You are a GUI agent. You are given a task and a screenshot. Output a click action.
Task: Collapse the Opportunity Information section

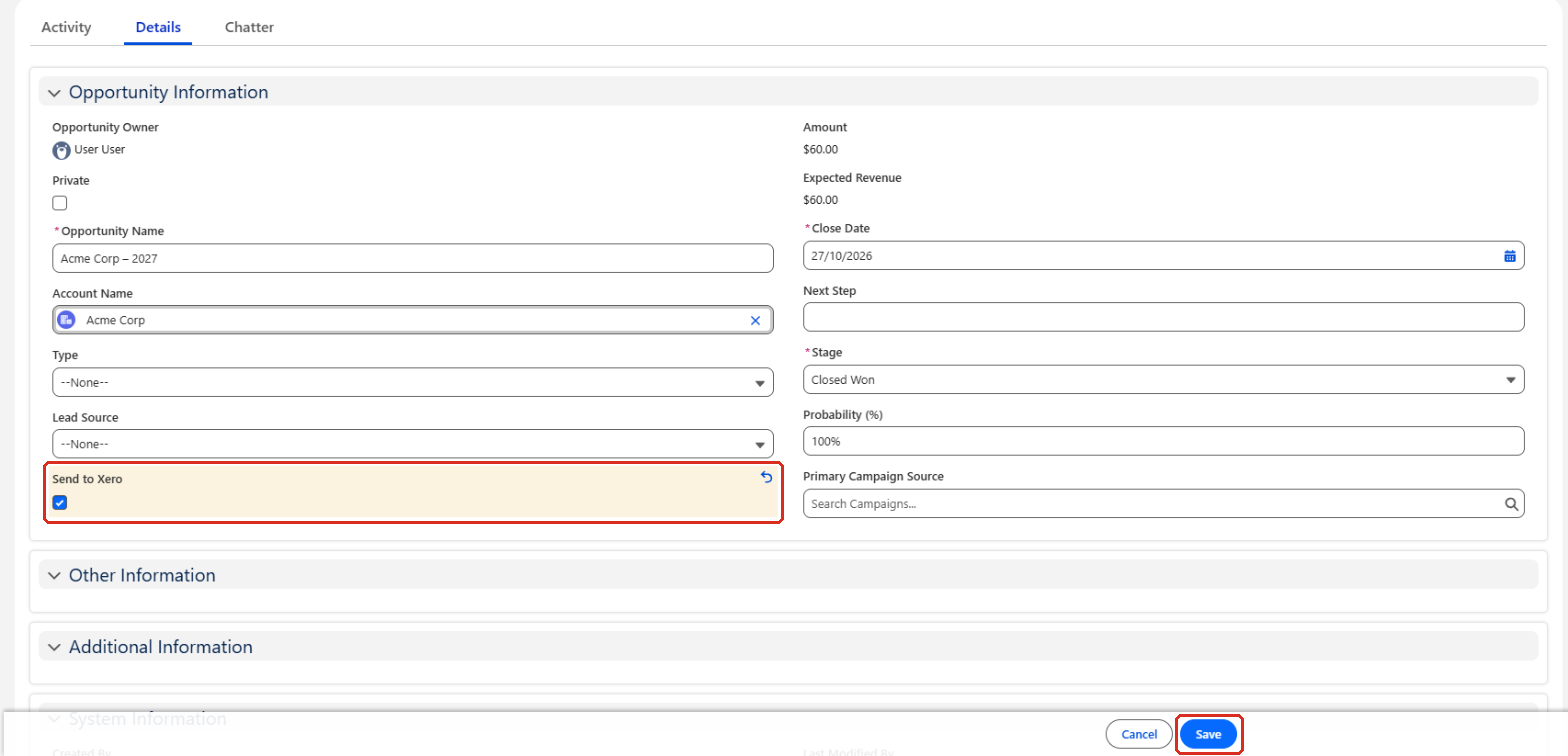(x=54, y=93)
